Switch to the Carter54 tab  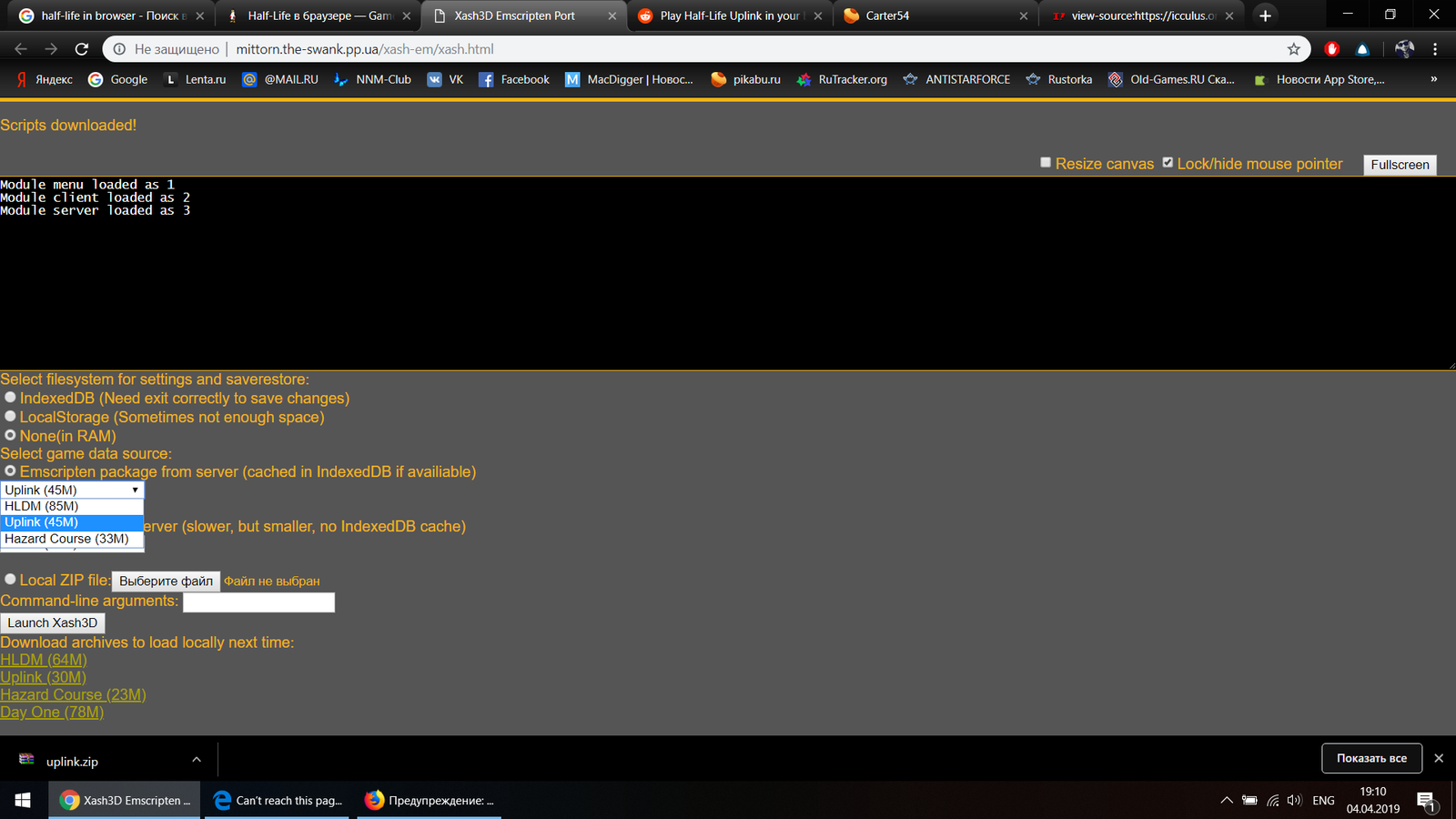point(935,15)
